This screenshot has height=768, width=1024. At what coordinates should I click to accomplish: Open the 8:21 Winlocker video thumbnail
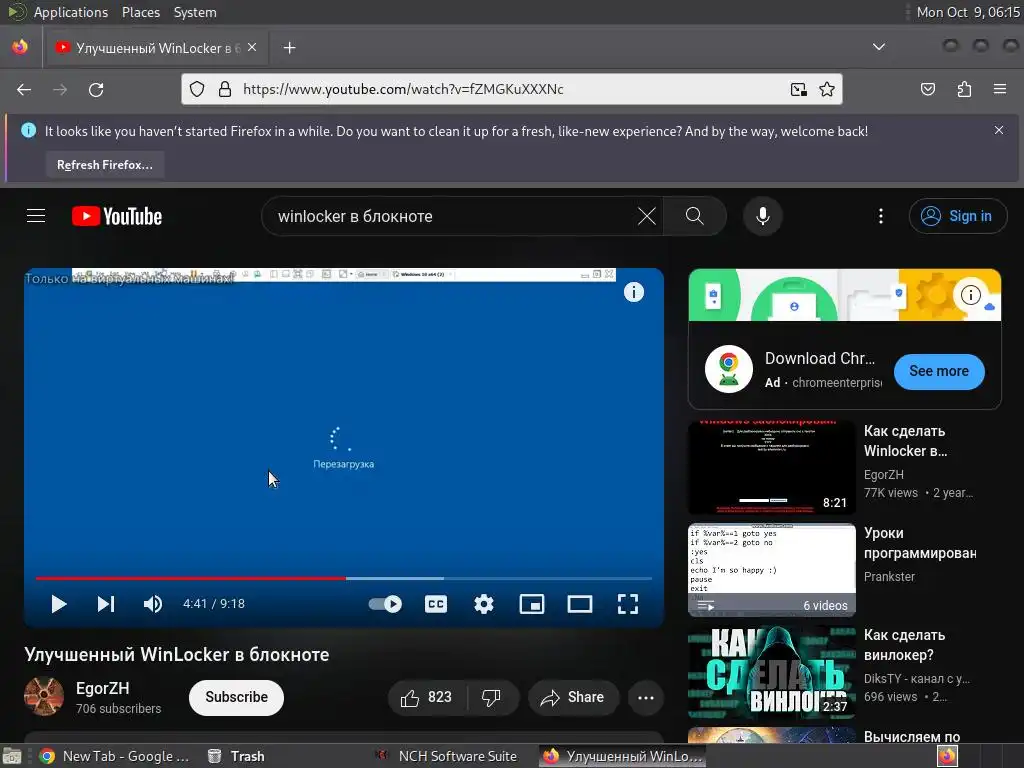[x=772, y=467]
